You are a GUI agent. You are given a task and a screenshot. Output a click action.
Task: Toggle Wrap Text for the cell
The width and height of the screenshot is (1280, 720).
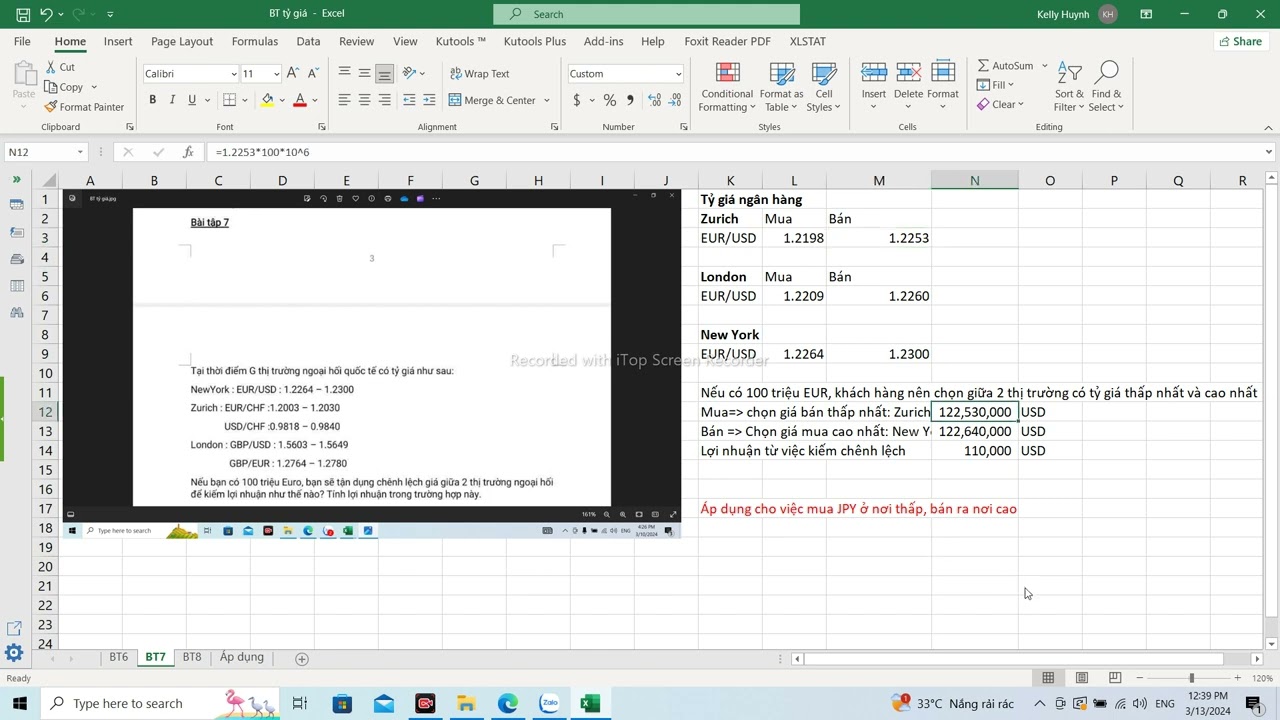click(480, 74)
